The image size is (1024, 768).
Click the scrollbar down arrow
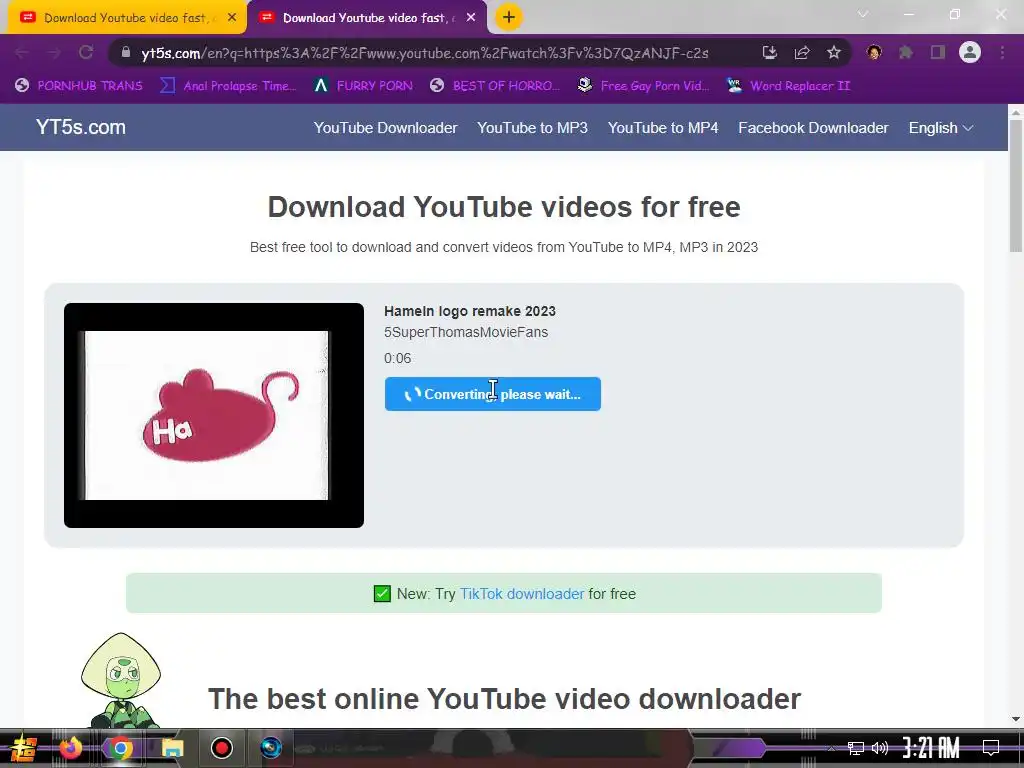coord(1016,719)
